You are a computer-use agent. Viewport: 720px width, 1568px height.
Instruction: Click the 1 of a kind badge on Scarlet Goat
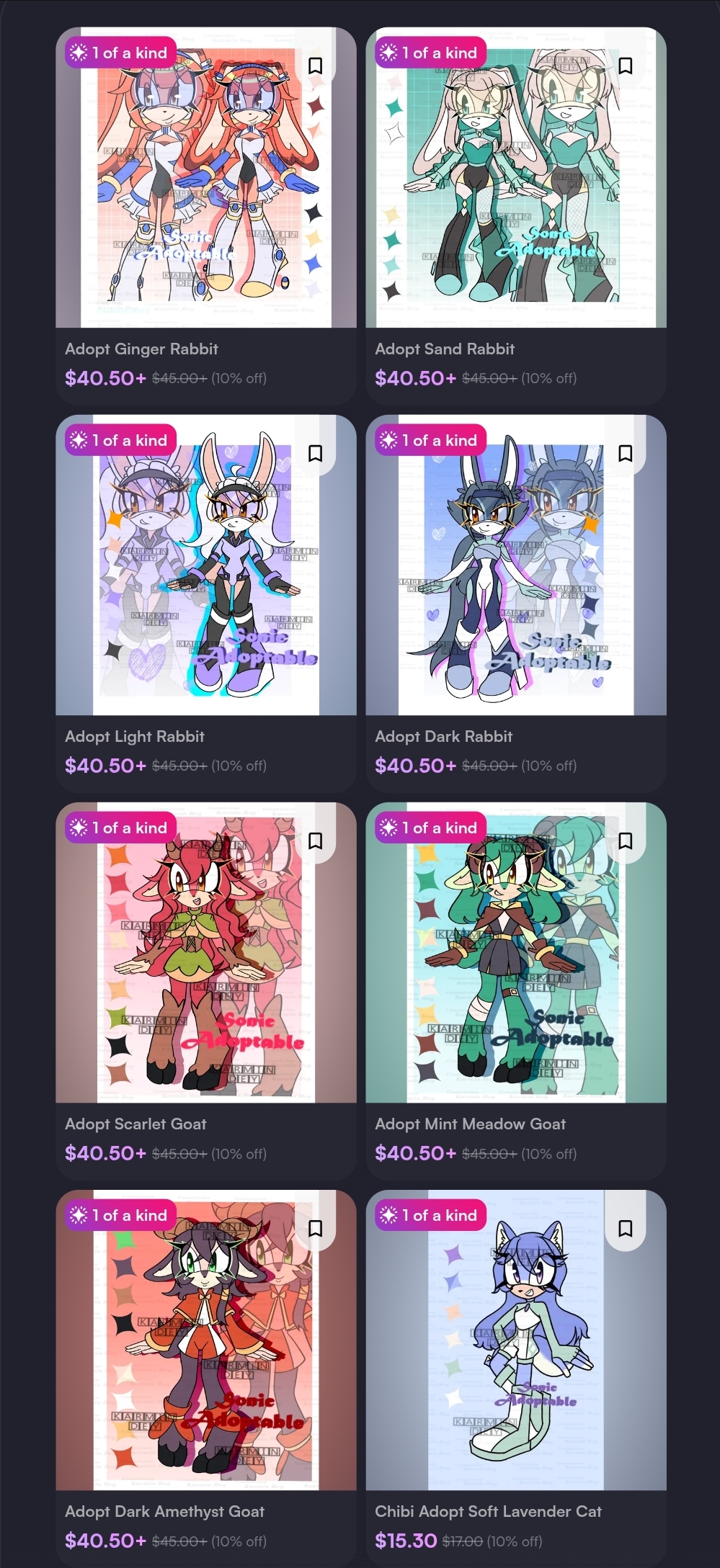121,828
